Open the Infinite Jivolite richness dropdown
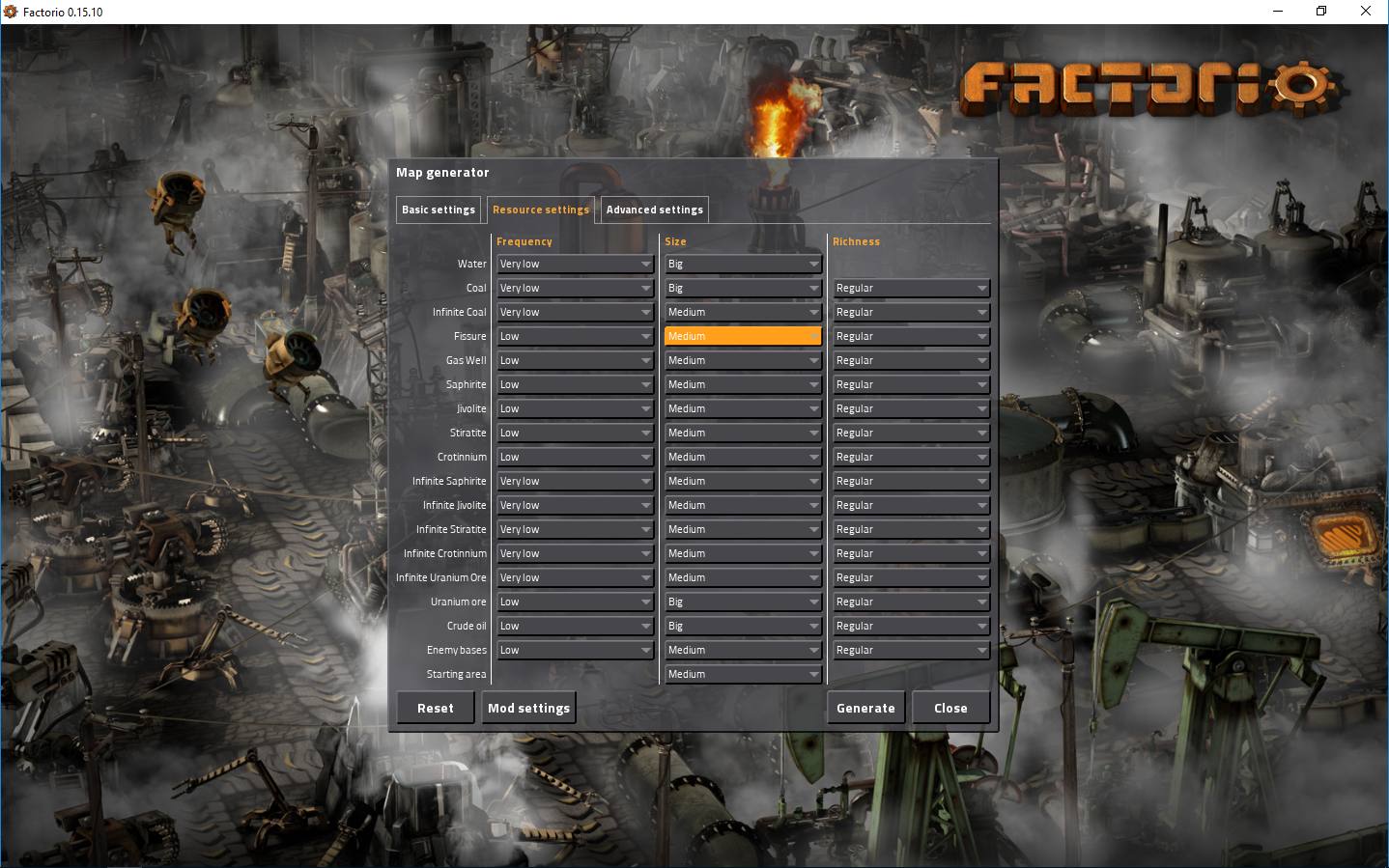Image resolution: width=1389 pixels, height=868 pixels. point(912,505)
